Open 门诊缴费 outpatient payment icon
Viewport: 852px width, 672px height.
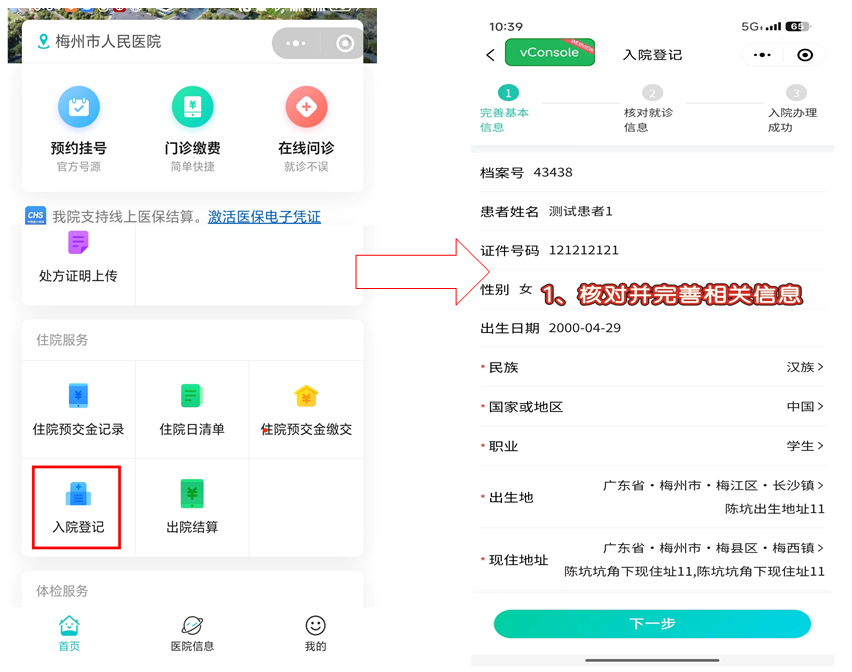[192, 107]
